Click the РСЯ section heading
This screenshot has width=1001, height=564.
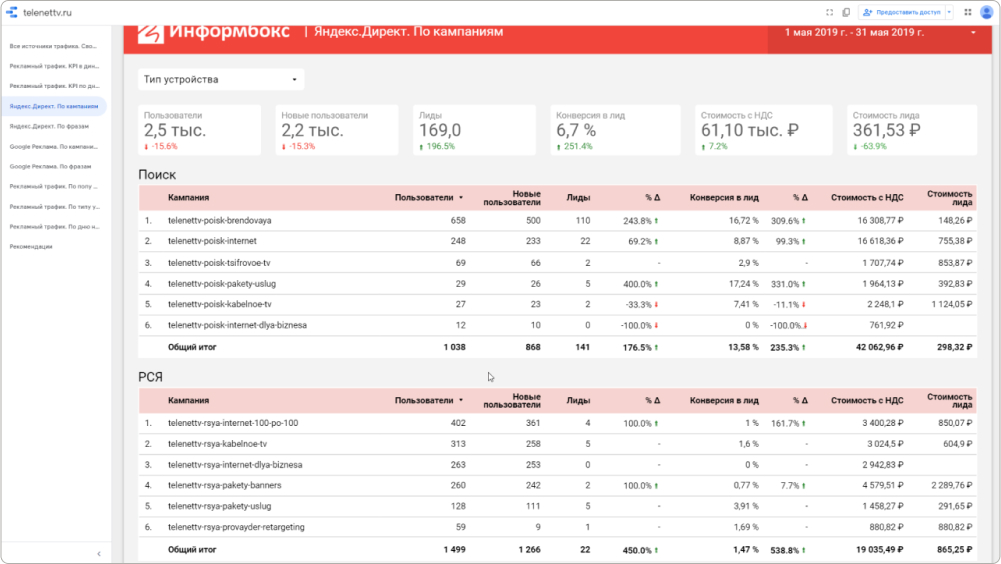151,377
